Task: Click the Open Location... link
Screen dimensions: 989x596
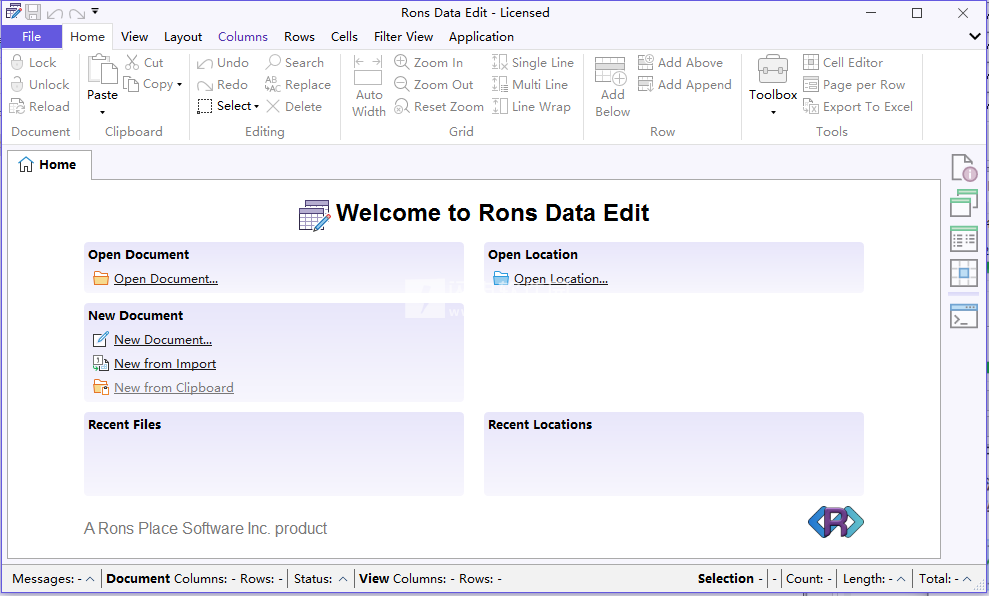Action: 561,279
